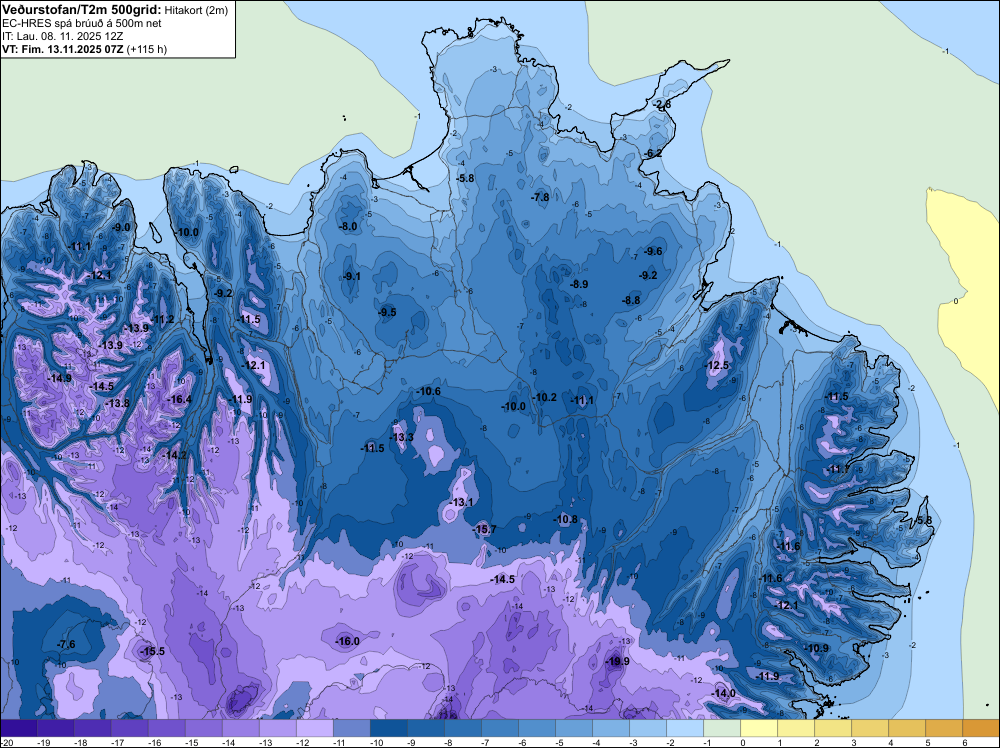Click the -19.9 temperature label

click(x=617, y=661)
